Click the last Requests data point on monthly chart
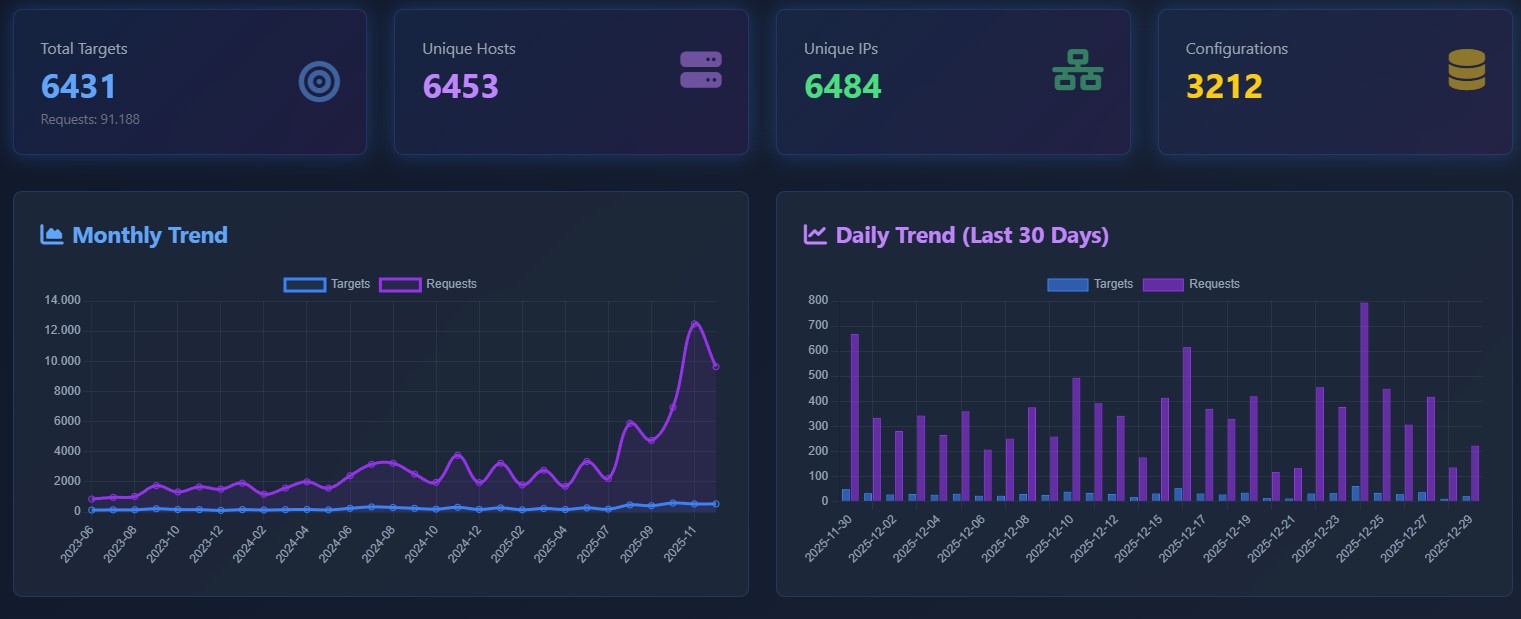This screenshot has height=619, width=1521. click(x=715, y=367)
